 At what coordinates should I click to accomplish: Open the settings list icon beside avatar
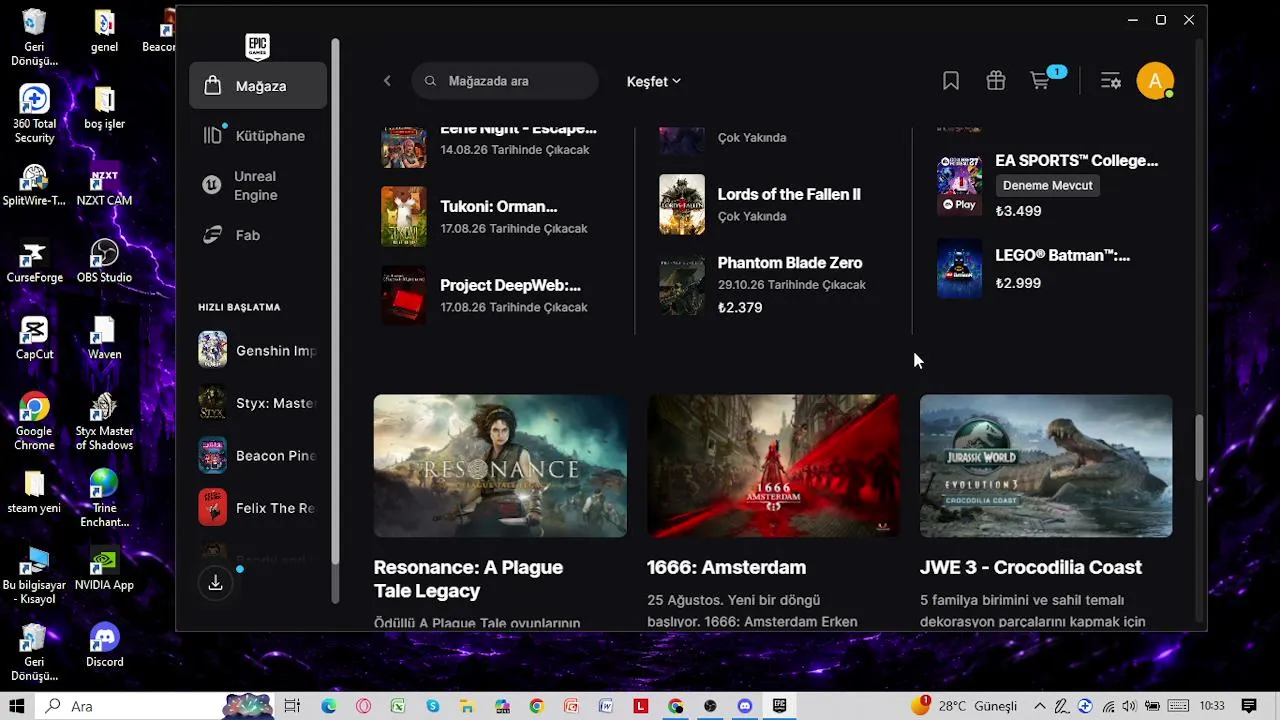(1110, 81)
